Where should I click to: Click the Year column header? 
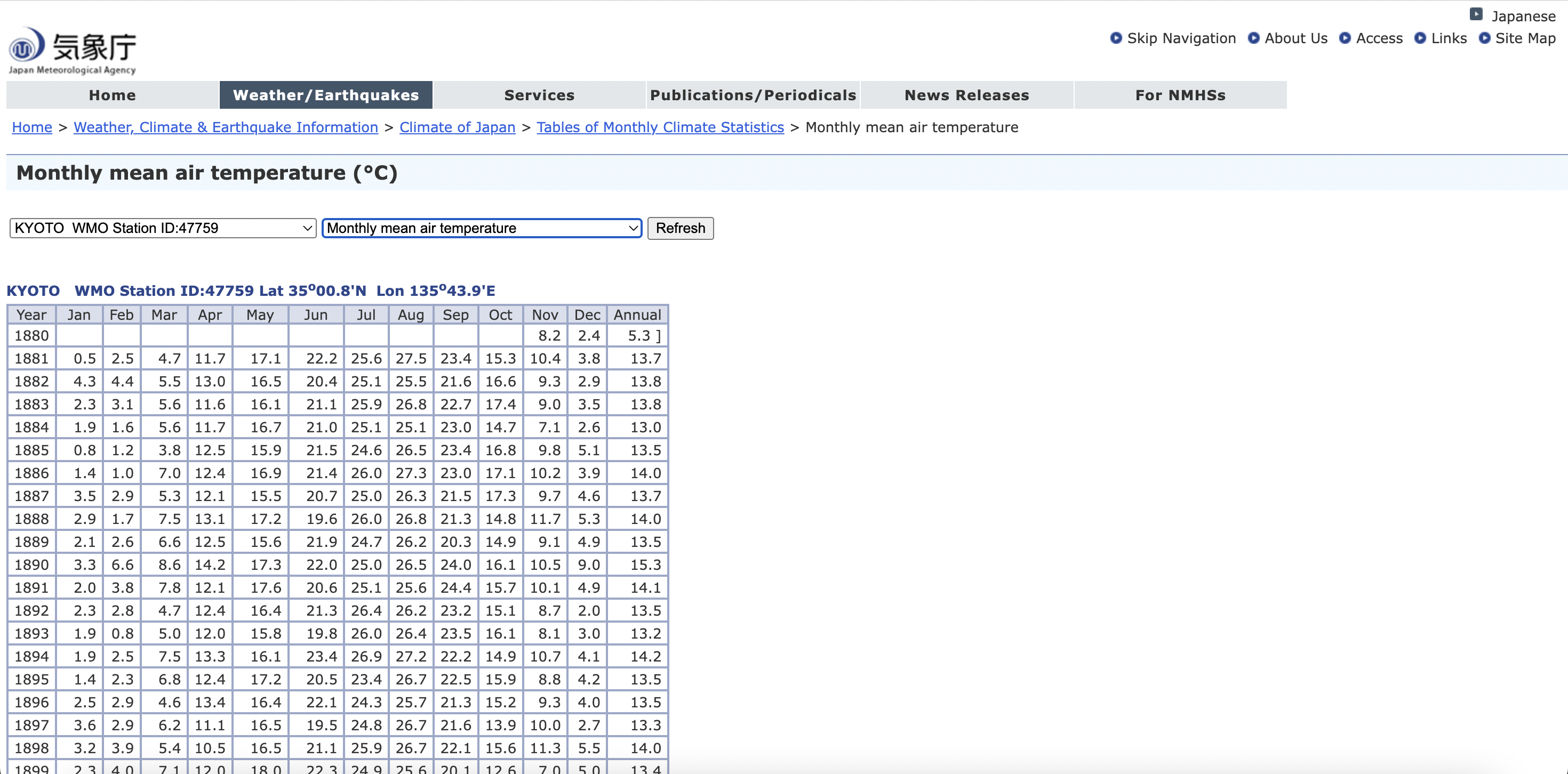[31, 315]
